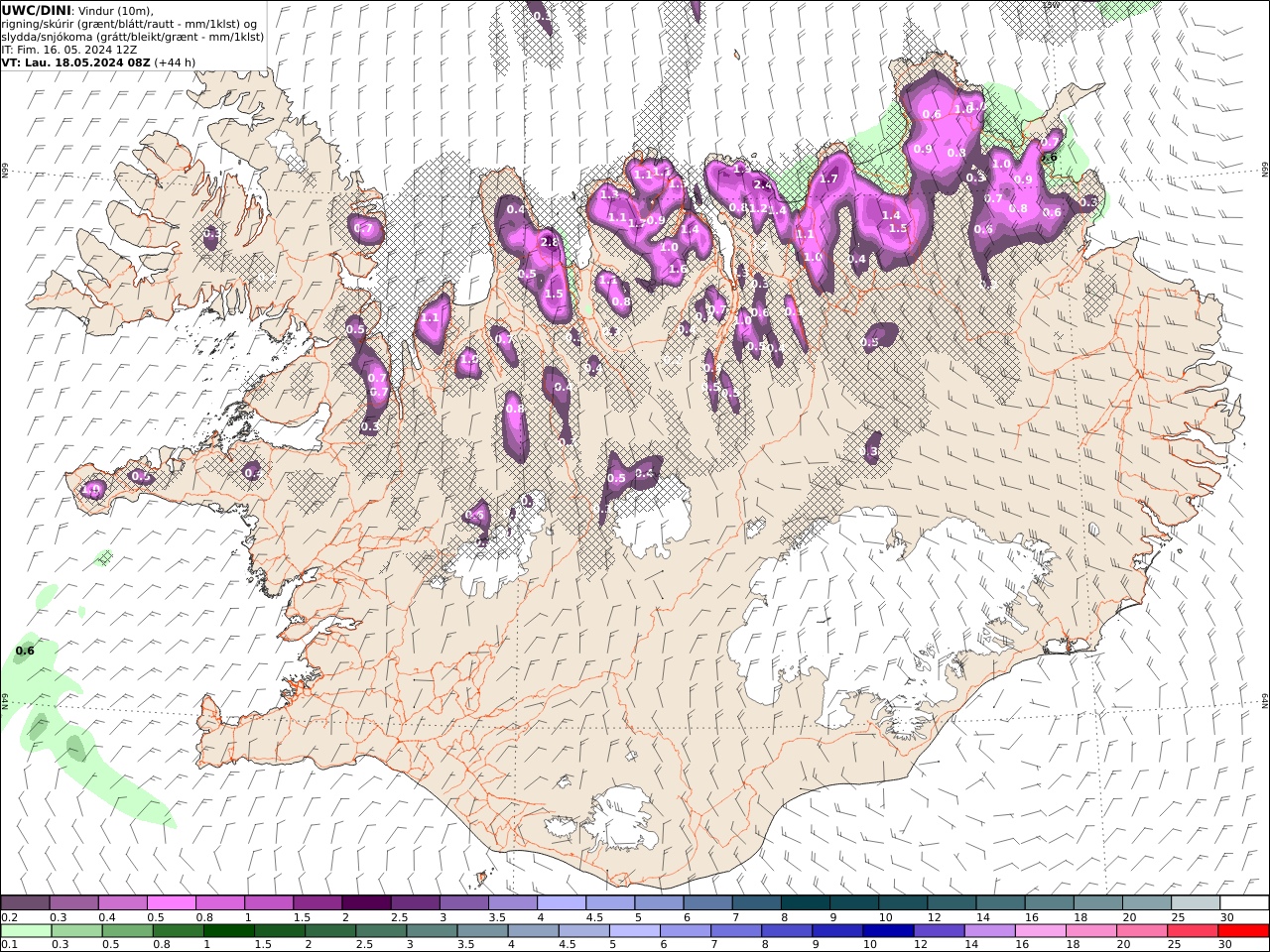Click the 2.8 snowfall value on the map

pyautogui.click(x=548, y=242)
